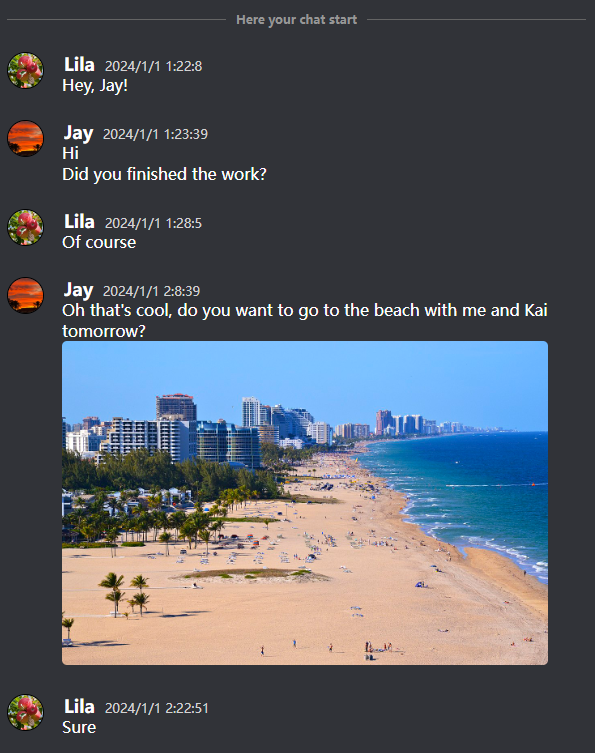595x753 pixels.
Task: Select the timestamp 2024/1/1 2:8:39
Action: click(152, 291)
